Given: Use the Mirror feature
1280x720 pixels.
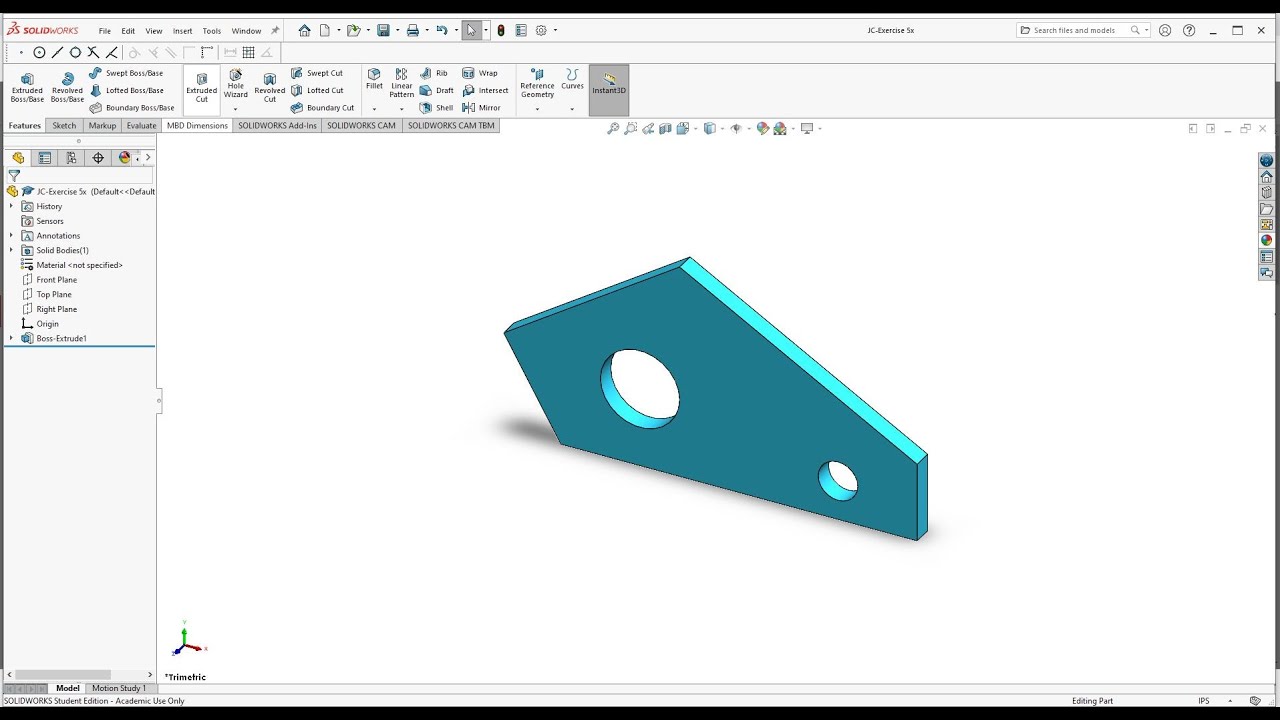Looking at the screenshot, I should click(481, 108).
